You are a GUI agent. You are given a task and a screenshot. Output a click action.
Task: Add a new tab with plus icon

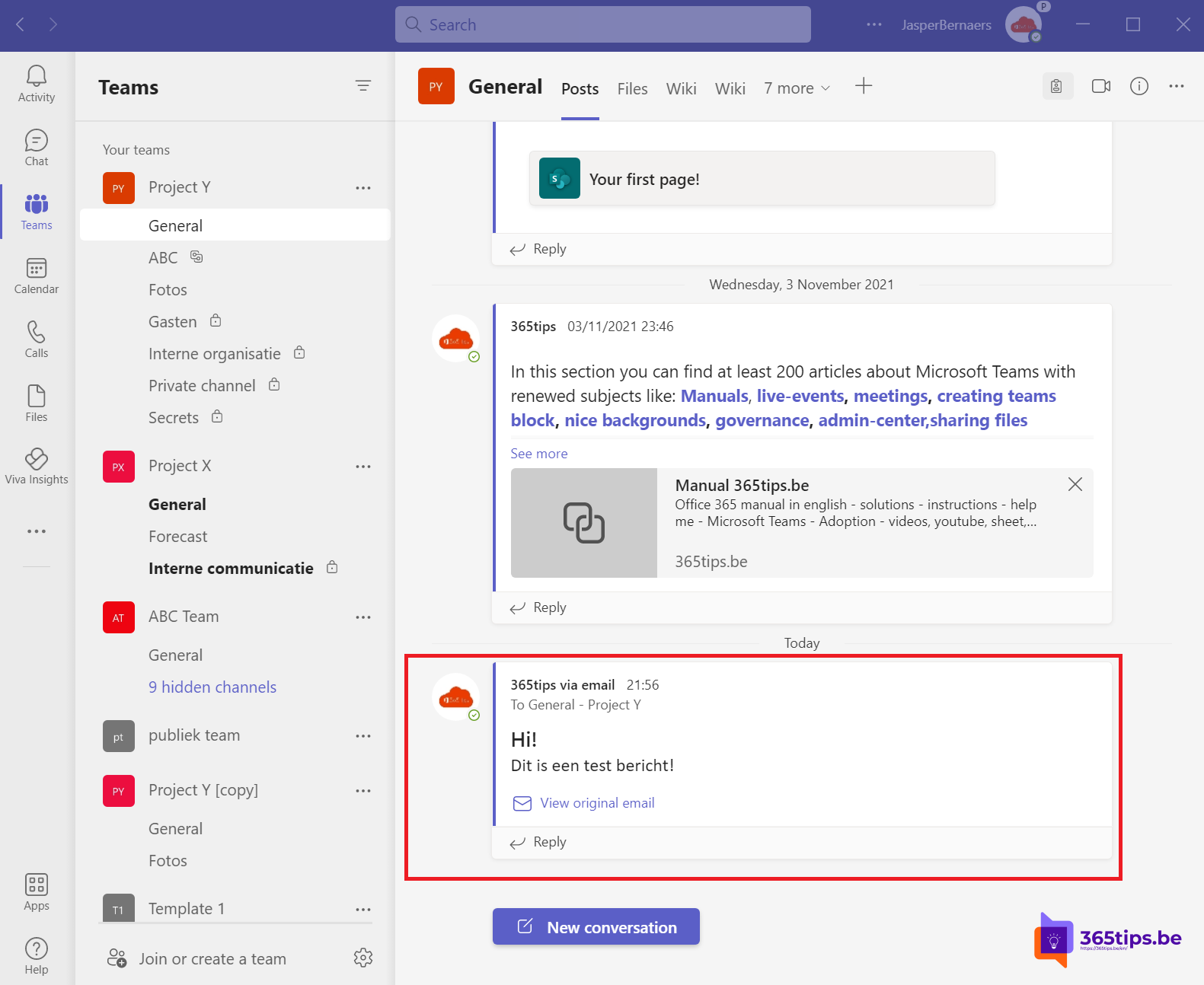pyautogui.click(x=863, y=86)
